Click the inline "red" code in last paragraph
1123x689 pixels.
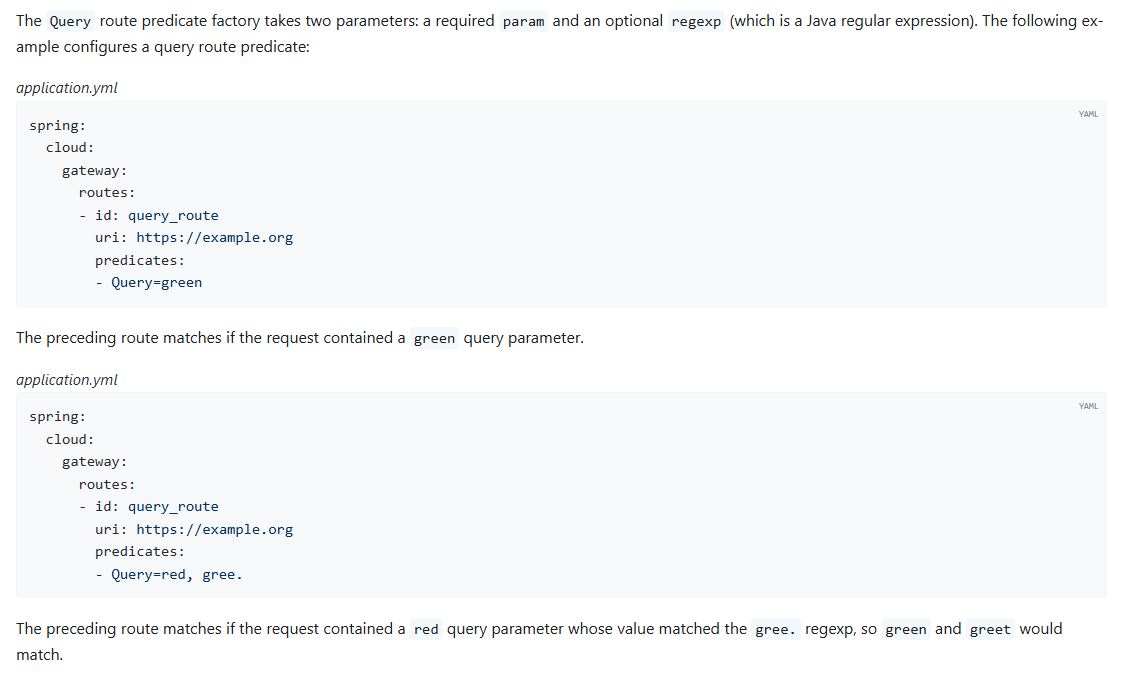[x=426, y=630]
